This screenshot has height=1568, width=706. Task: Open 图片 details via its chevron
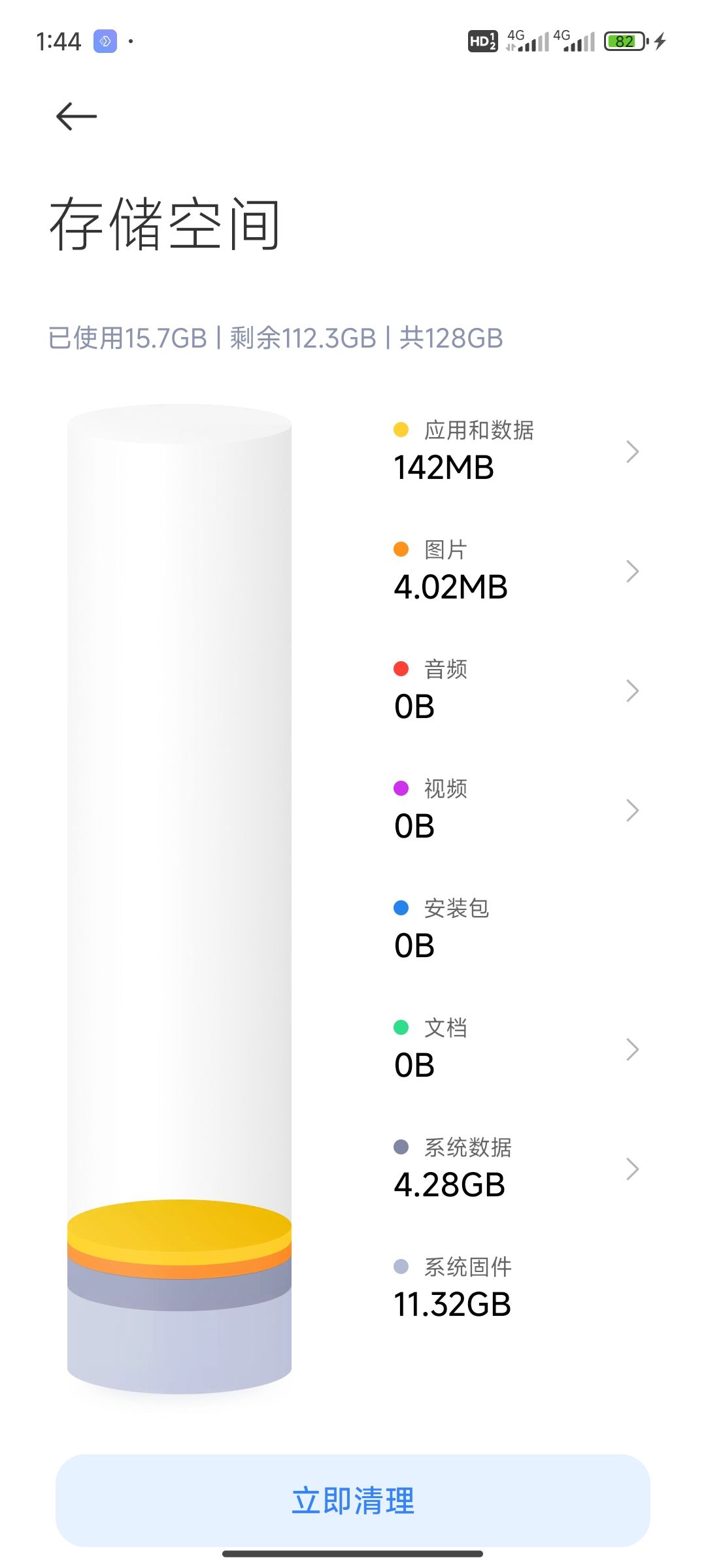point(631,571)
